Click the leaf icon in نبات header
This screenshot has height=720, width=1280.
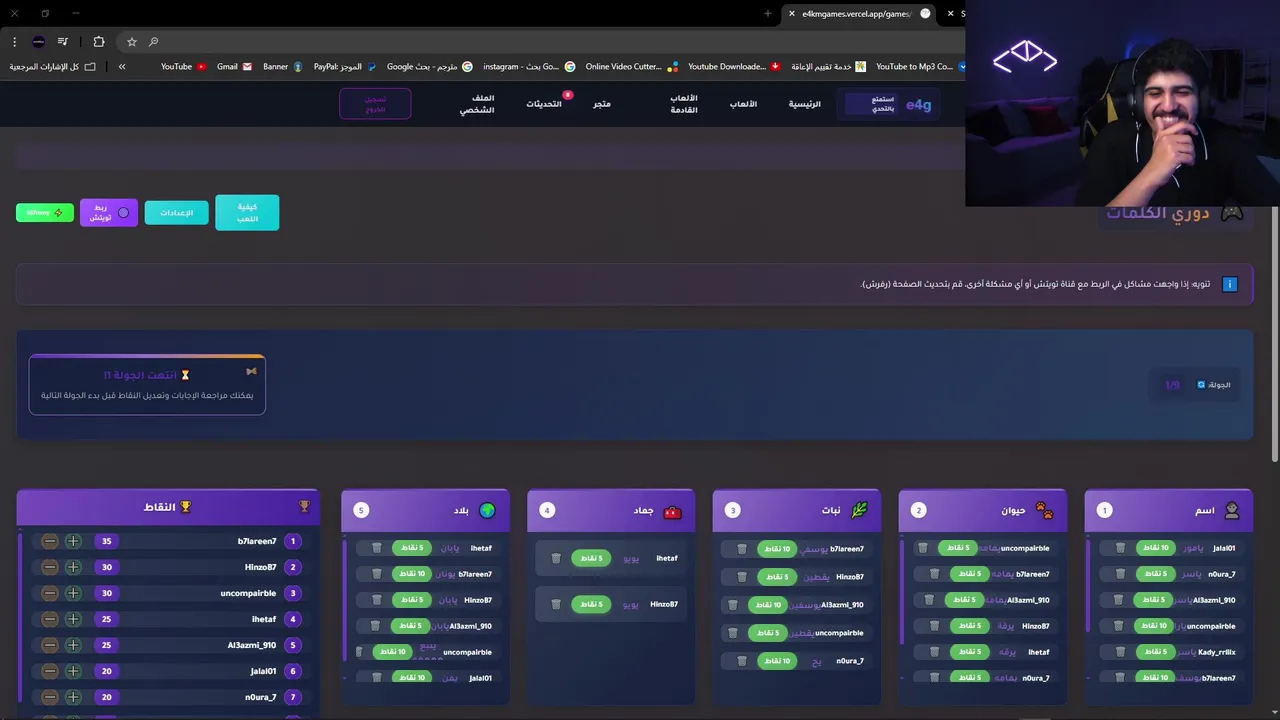pos(859,510)
